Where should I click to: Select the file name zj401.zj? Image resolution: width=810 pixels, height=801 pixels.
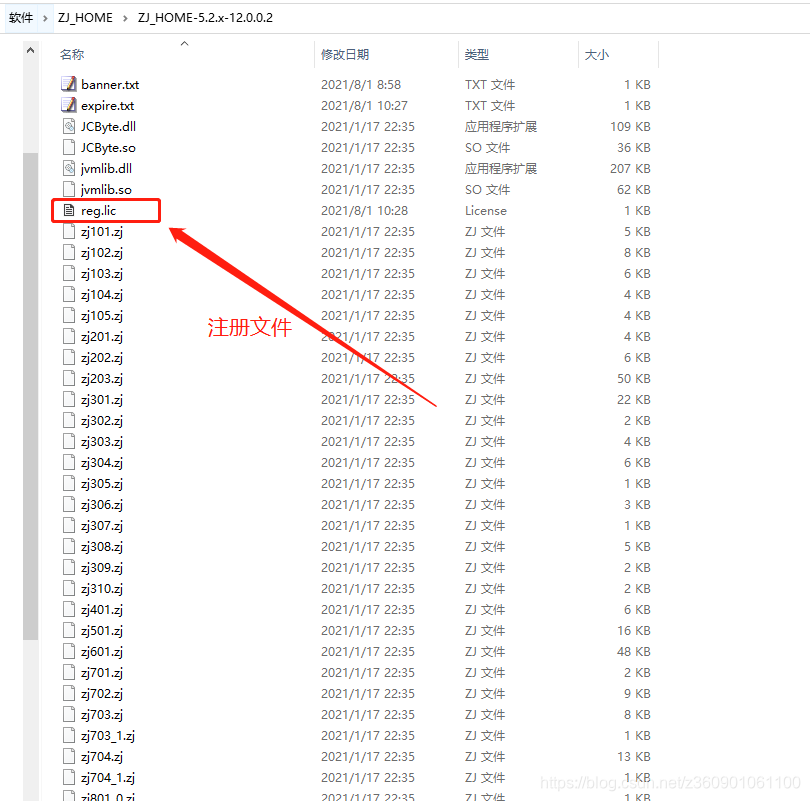click(x=102, y=609)
